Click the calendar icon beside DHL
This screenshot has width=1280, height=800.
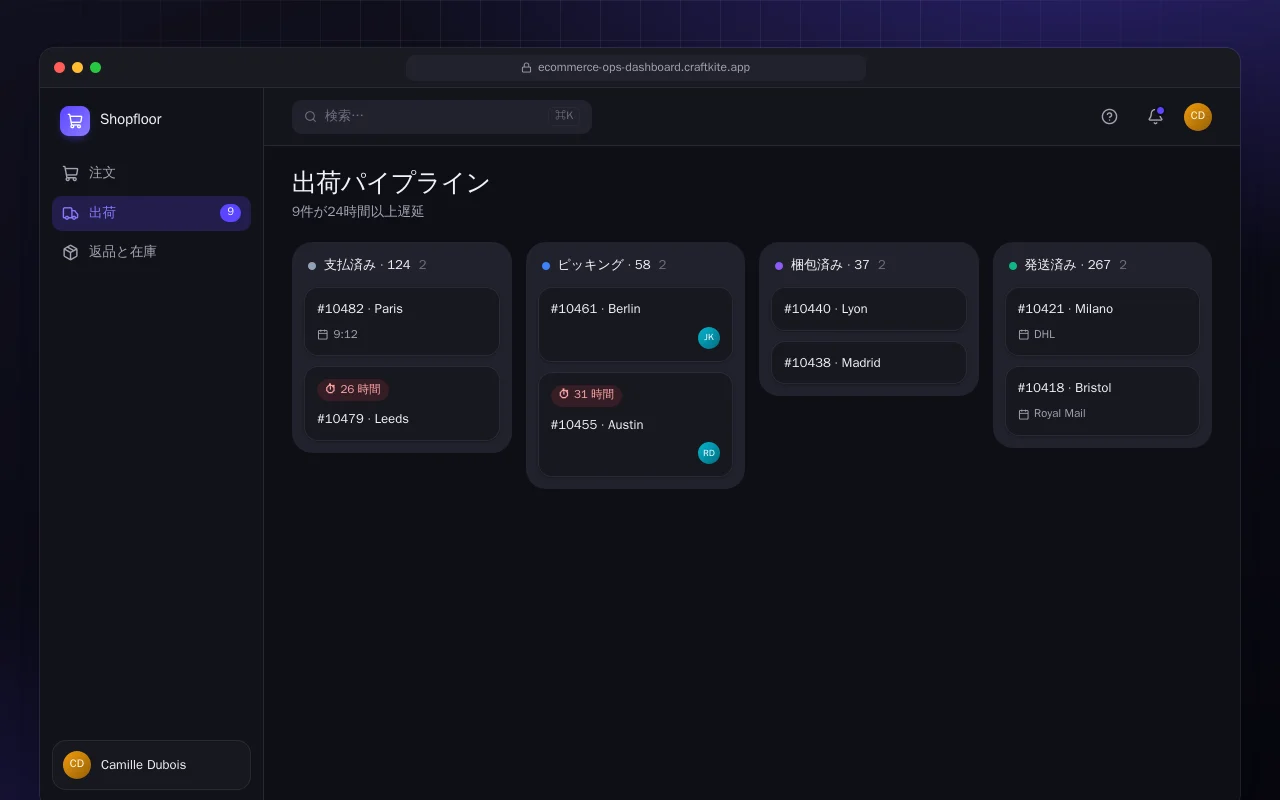(x=1024, y=335)
